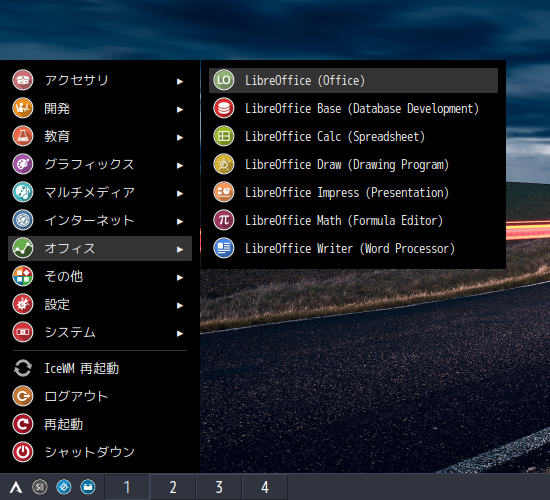Open LibreOffice Calc (Spreadsheet)

[x=353, y=136]
